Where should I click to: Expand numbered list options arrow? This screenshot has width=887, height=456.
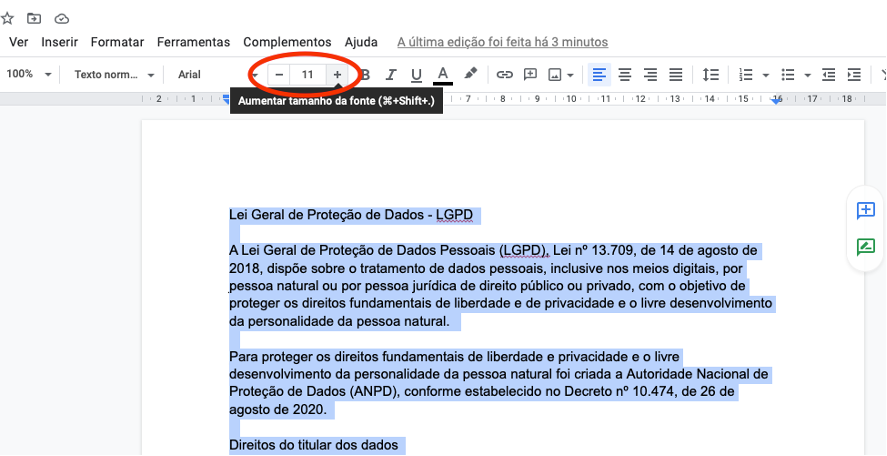click(x=765, y=75)
